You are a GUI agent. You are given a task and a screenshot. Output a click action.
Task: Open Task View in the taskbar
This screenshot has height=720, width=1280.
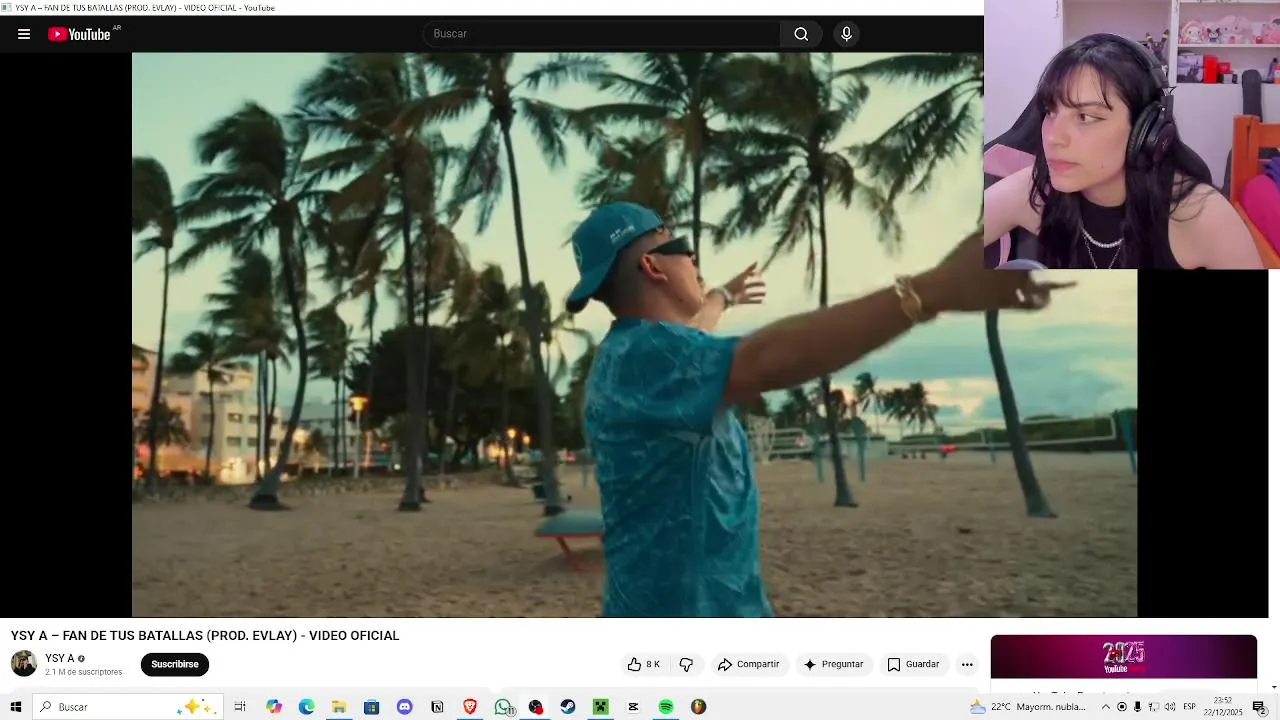[x=240, y=707]
